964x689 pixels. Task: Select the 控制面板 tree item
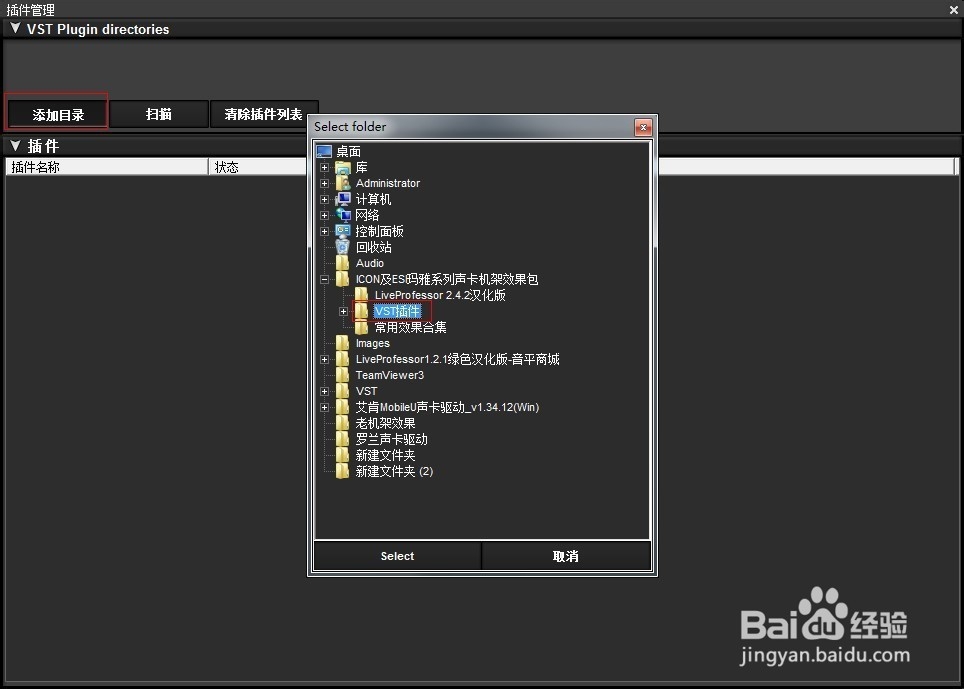tap(379, 231)
